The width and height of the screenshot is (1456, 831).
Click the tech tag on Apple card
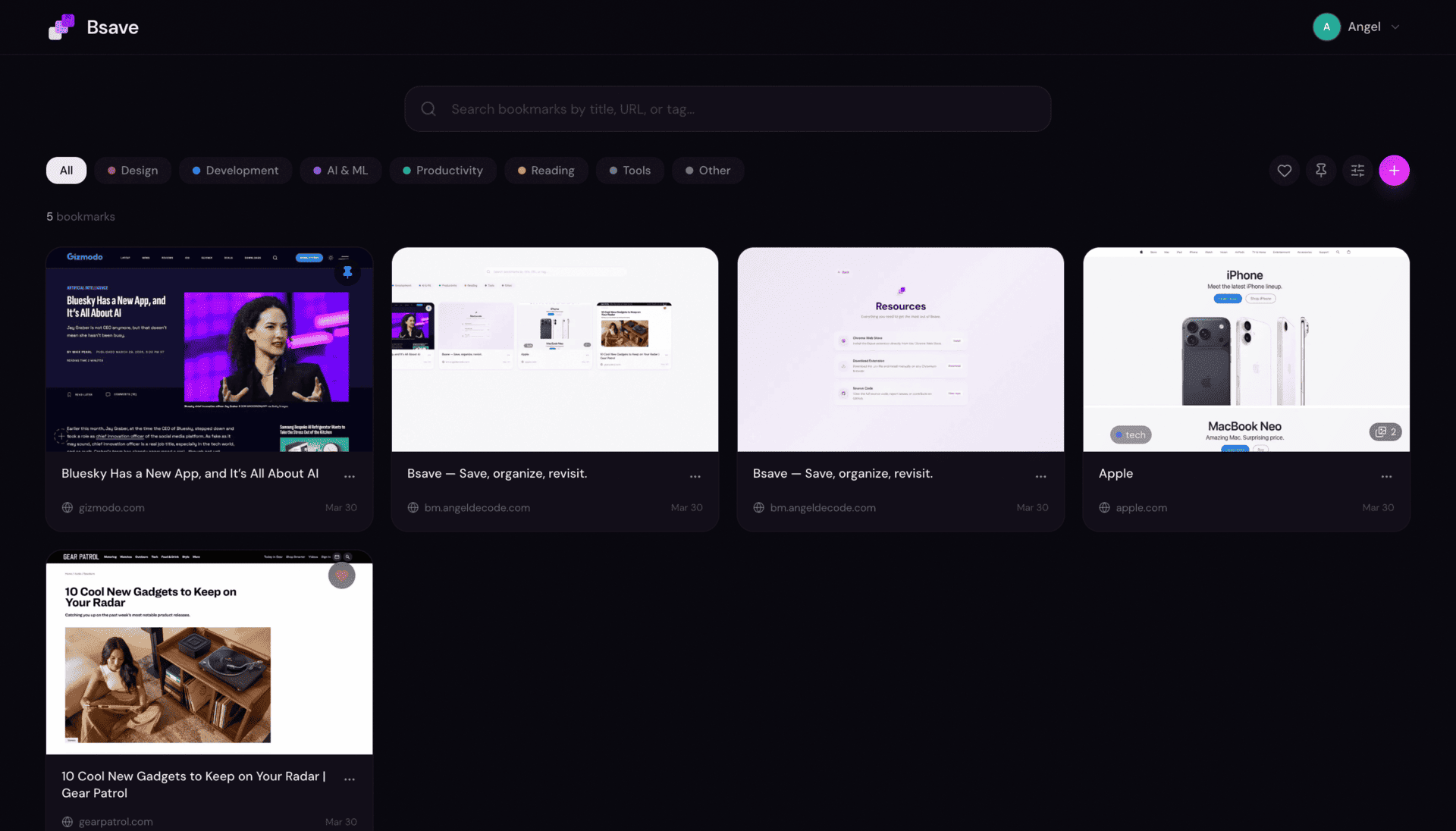[1131, 435]
